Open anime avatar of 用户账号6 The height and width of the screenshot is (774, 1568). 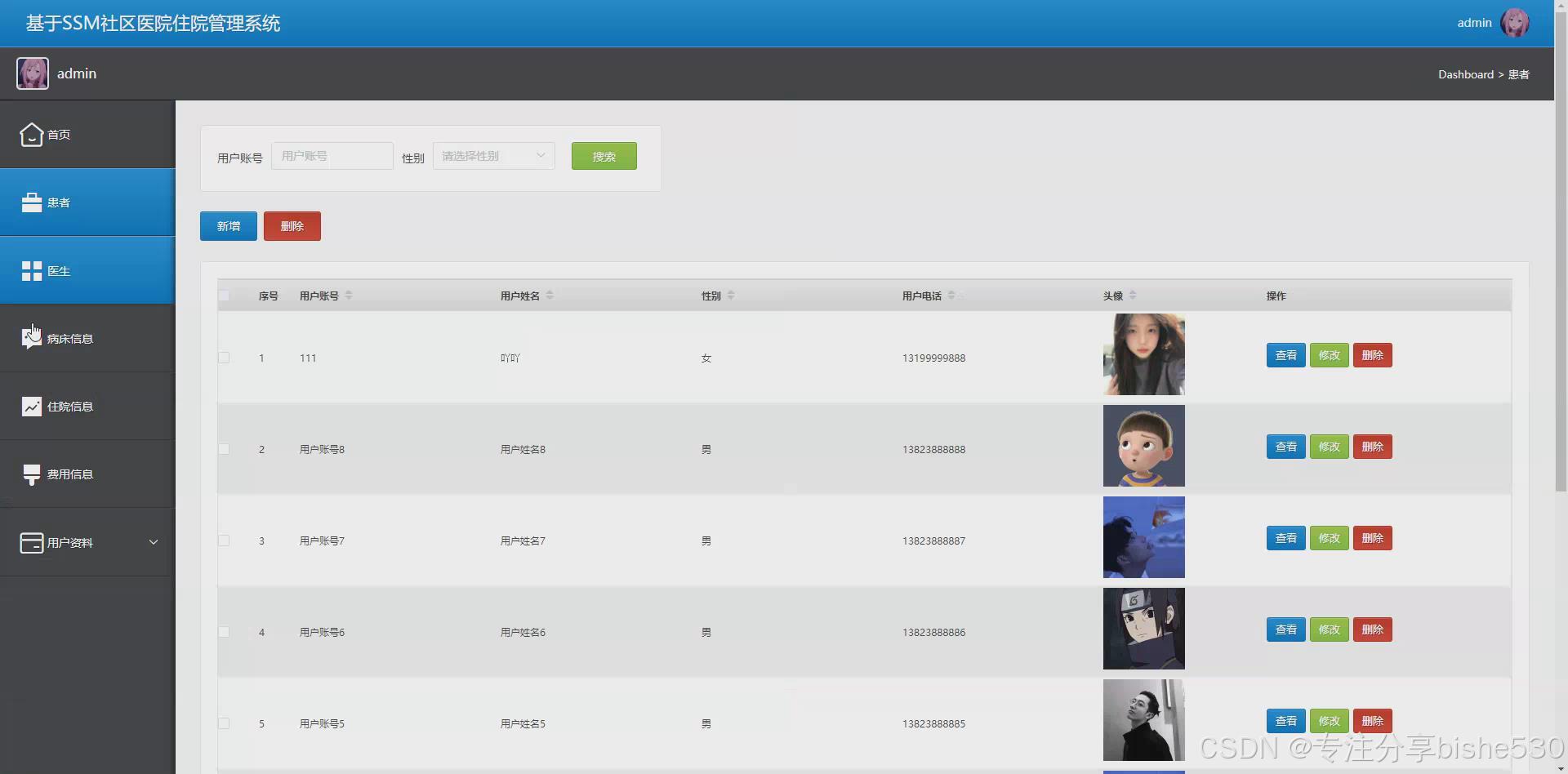click(x=1144, y=629)
